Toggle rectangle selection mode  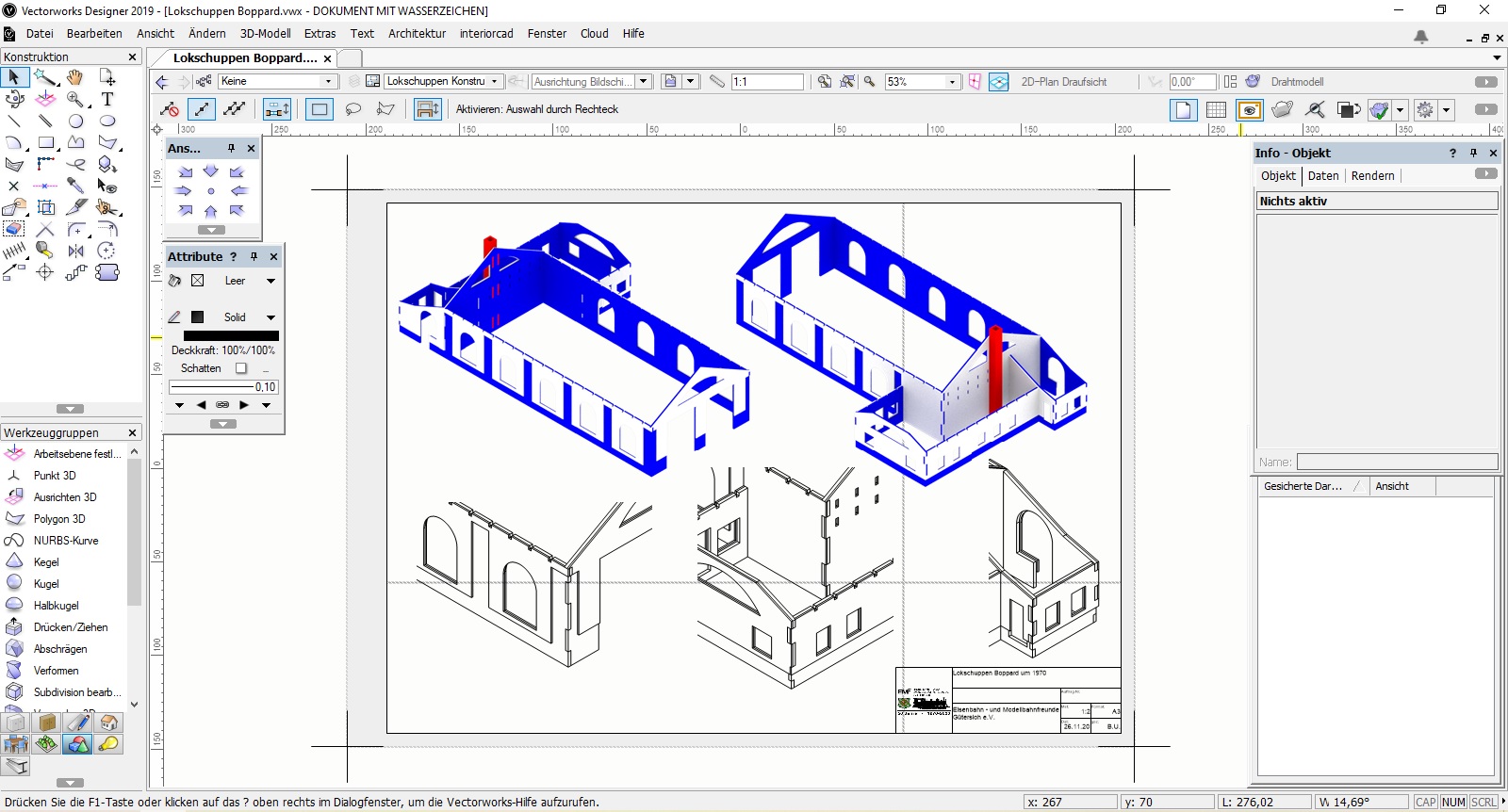[320, 109]
